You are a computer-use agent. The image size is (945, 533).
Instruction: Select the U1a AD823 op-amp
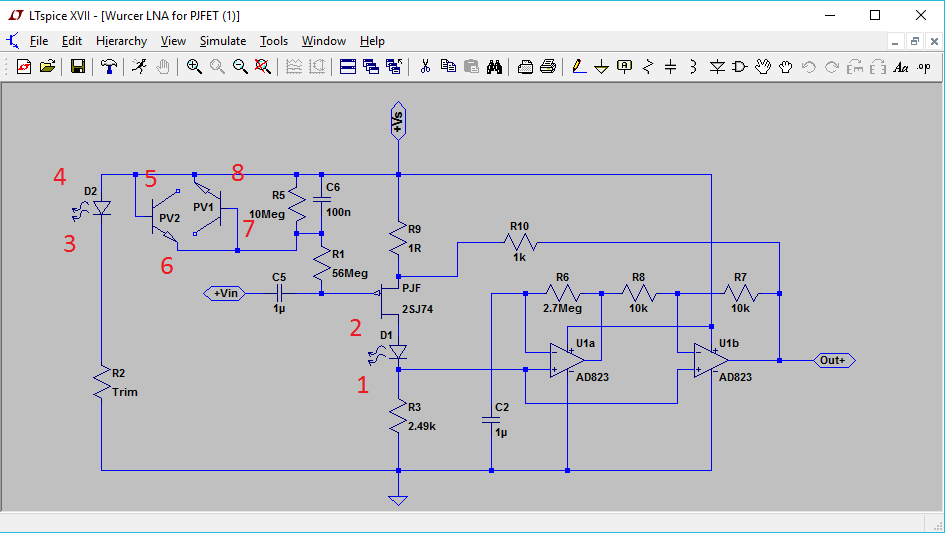[567, 361]
